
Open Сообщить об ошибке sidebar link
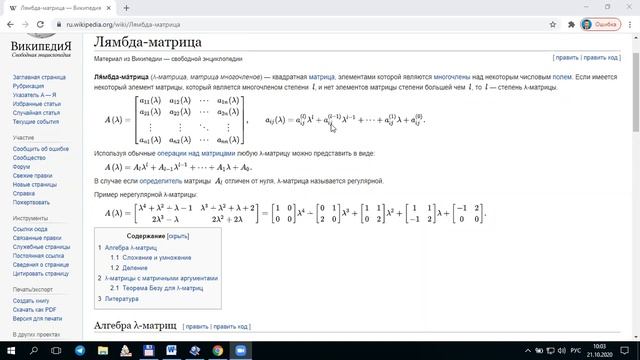pos(41,149)
